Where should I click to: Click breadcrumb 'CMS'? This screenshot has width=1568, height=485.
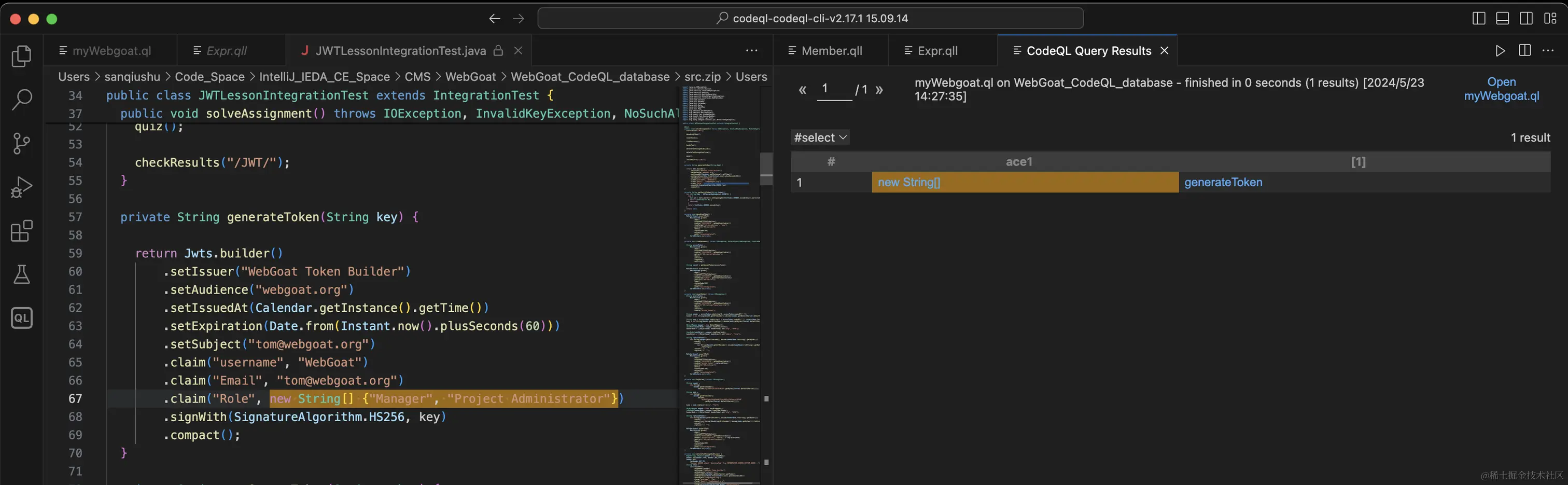pyautogui.click(x=417, y=77)
